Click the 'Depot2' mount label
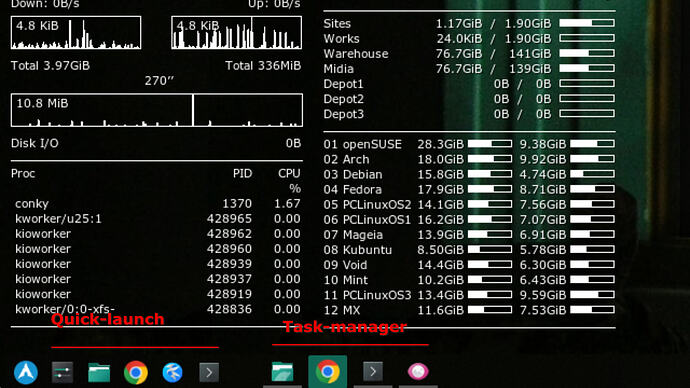This screenshot has width=690, height=388. (x=343, y=99)
